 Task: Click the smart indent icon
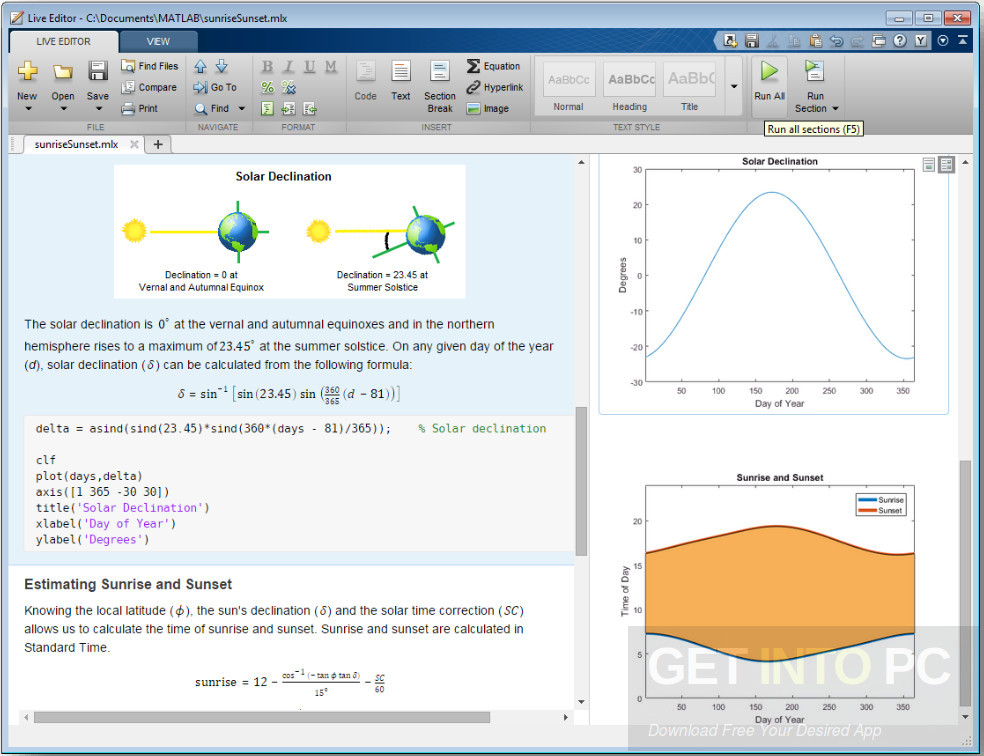[267, 109]
